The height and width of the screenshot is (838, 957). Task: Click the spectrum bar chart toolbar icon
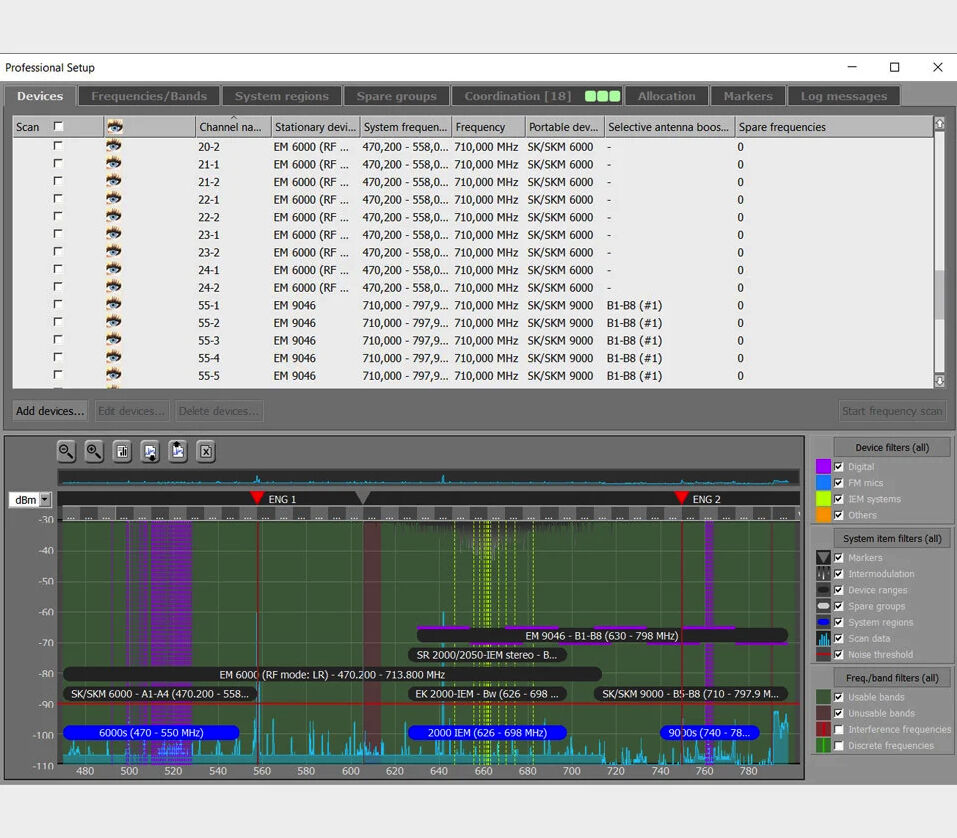(x=122, y=451)
